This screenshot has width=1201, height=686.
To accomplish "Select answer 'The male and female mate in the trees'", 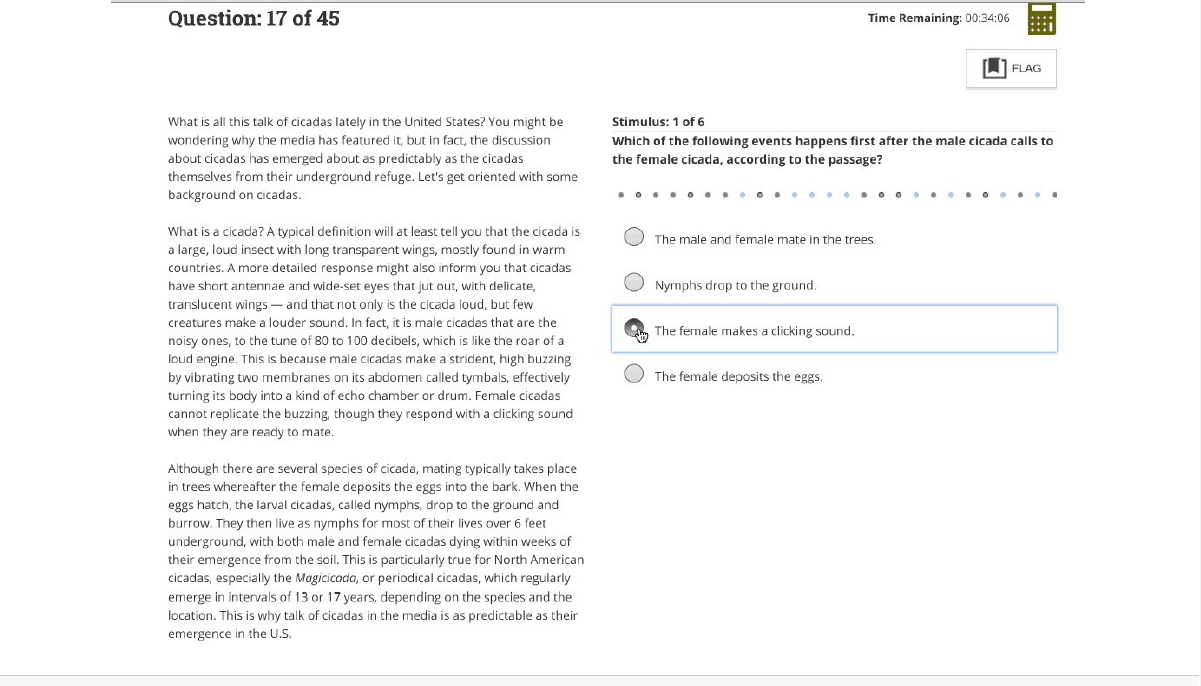I will click(634, 237).
